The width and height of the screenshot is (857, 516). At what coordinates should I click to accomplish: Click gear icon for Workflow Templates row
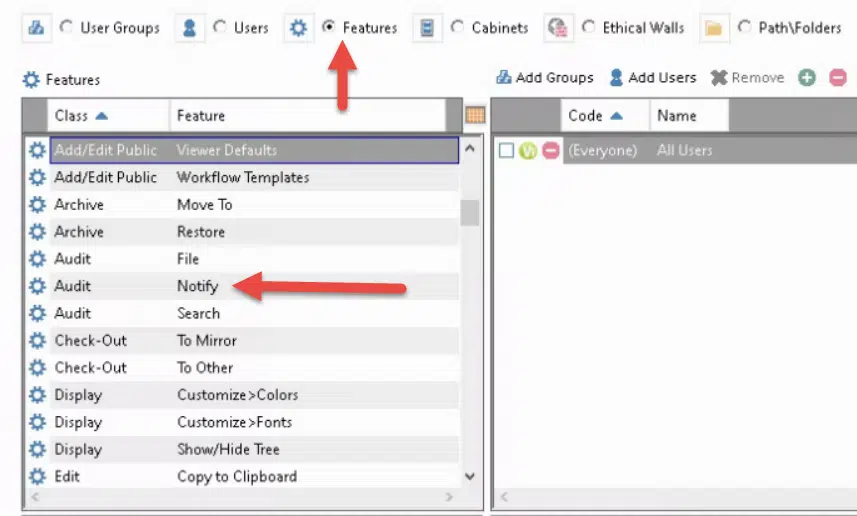pos(37,177)
